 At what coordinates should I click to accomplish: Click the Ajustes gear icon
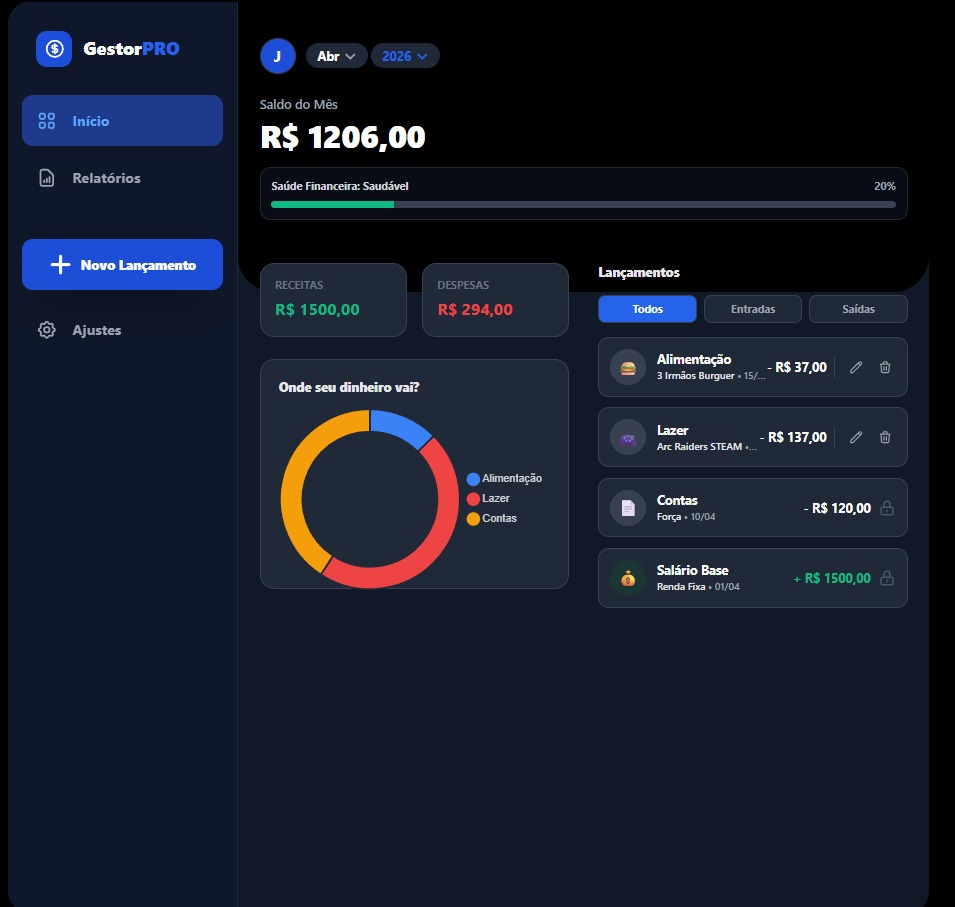pos(47,330)
